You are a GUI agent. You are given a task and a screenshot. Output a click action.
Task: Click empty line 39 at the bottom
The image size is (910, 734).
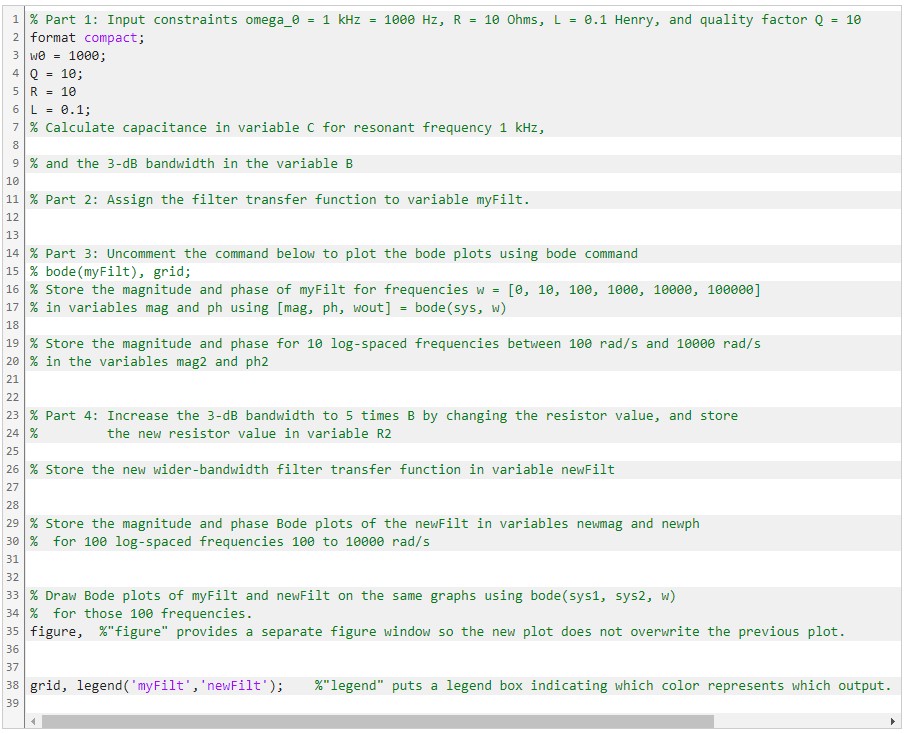pos(100,703)
